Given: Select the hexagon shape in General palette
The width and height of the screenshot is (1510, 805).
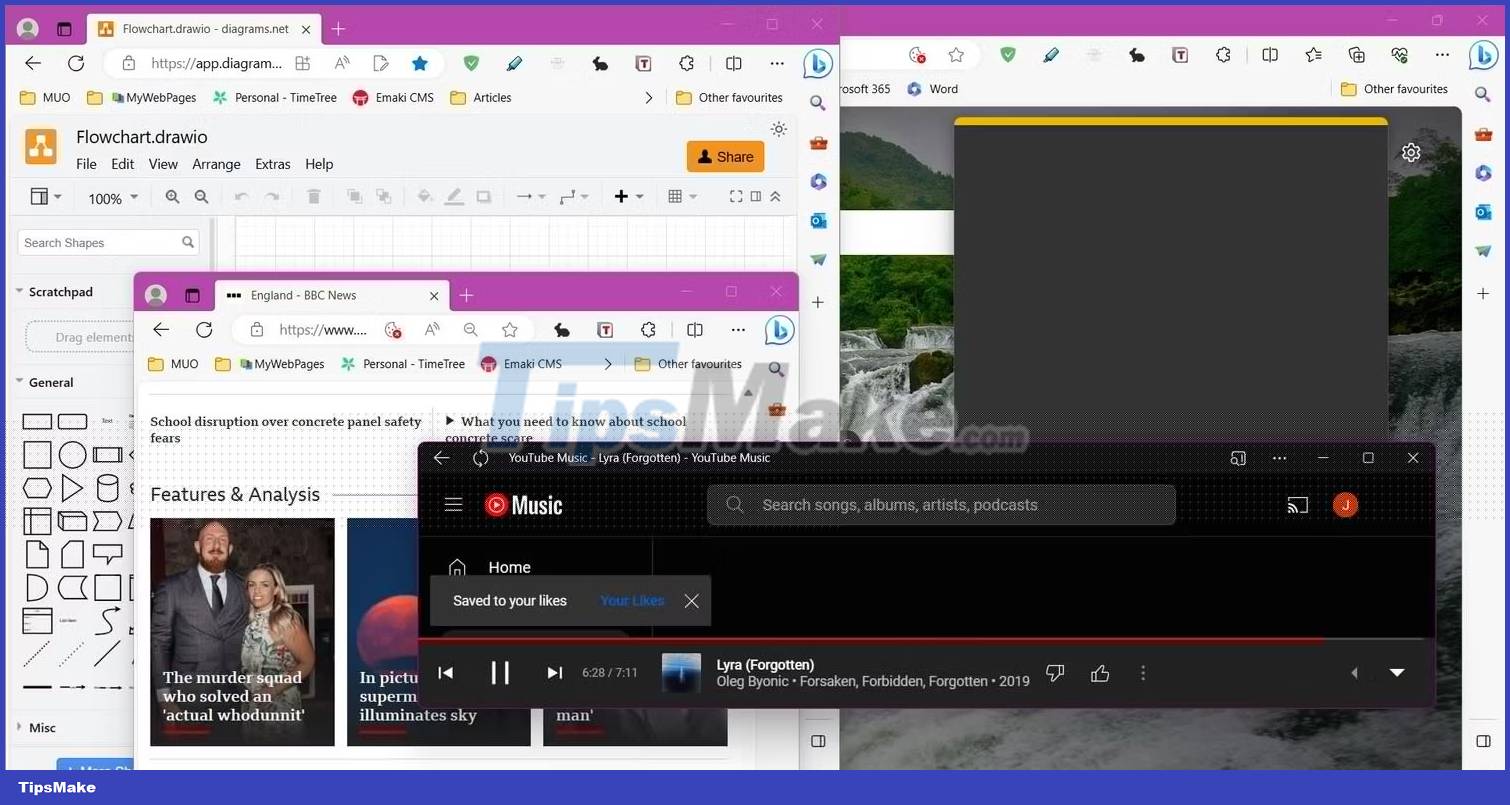Looking at the screenshot, I should pos(37,489).
